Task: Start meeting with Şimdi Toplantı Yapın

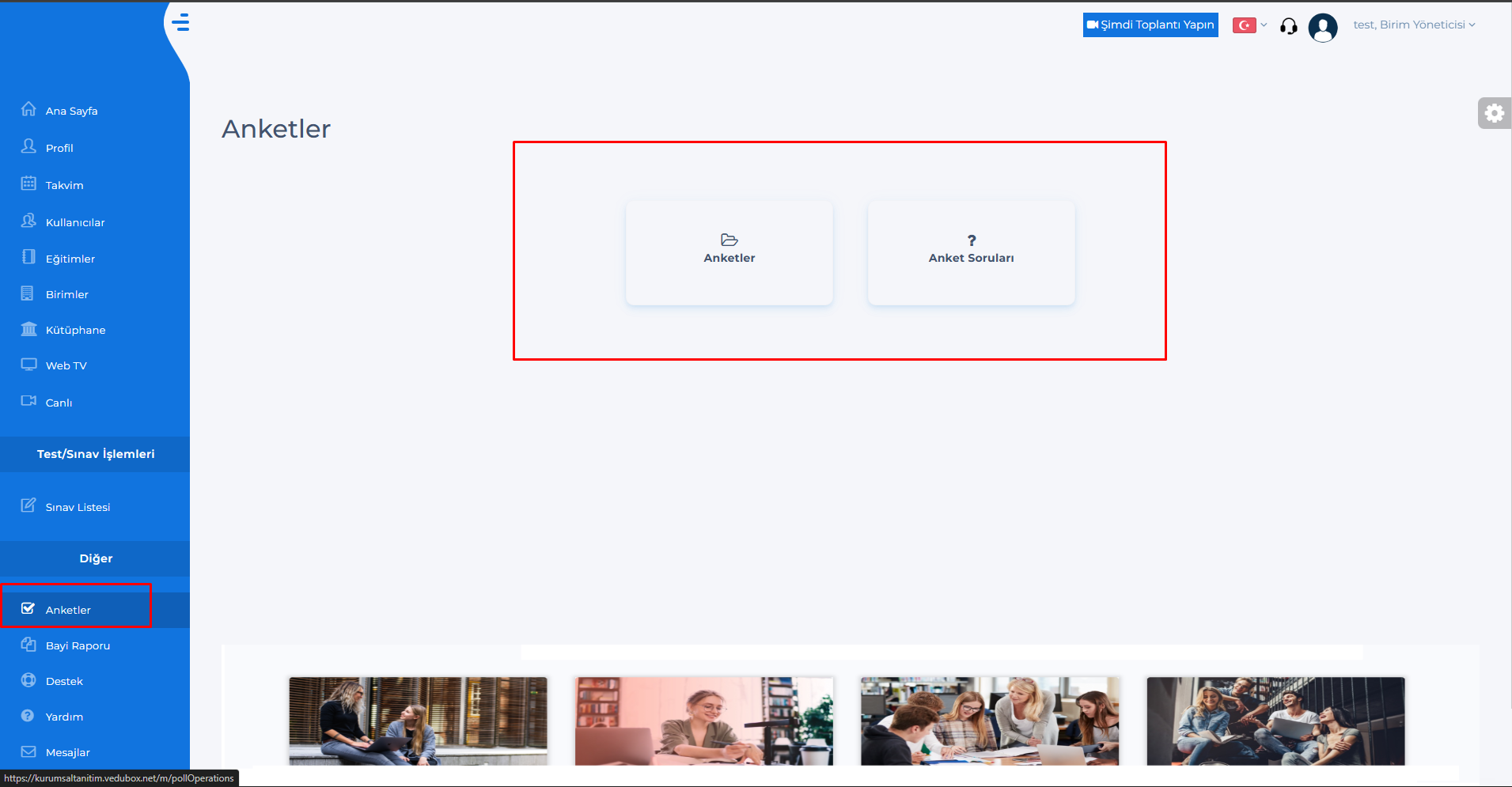Action: point(1150,25)
